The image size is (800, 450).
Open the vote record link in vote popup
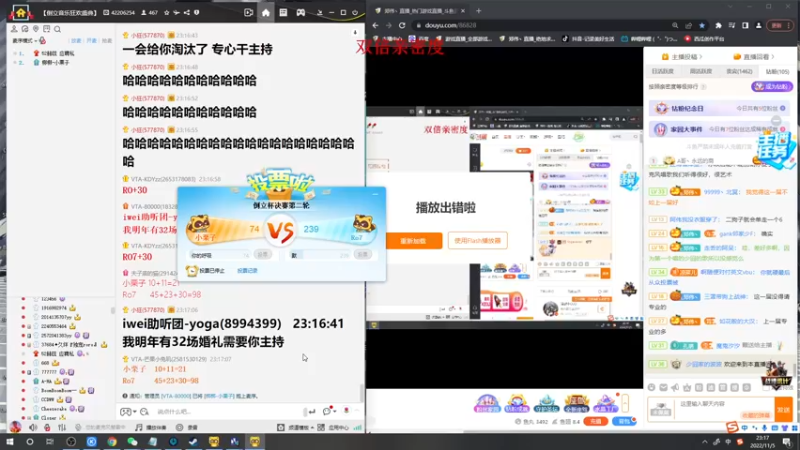point(247,270)
